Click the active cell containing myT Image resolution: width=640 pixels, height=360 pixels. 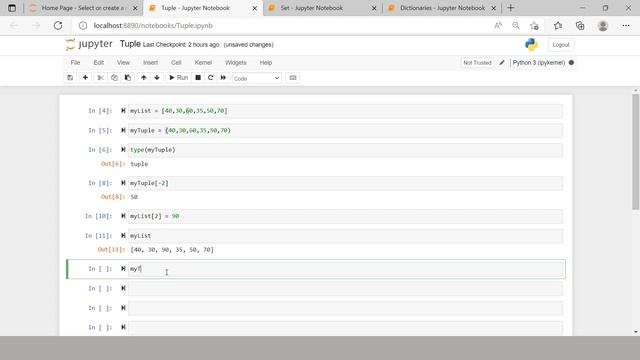pos(345,269)
